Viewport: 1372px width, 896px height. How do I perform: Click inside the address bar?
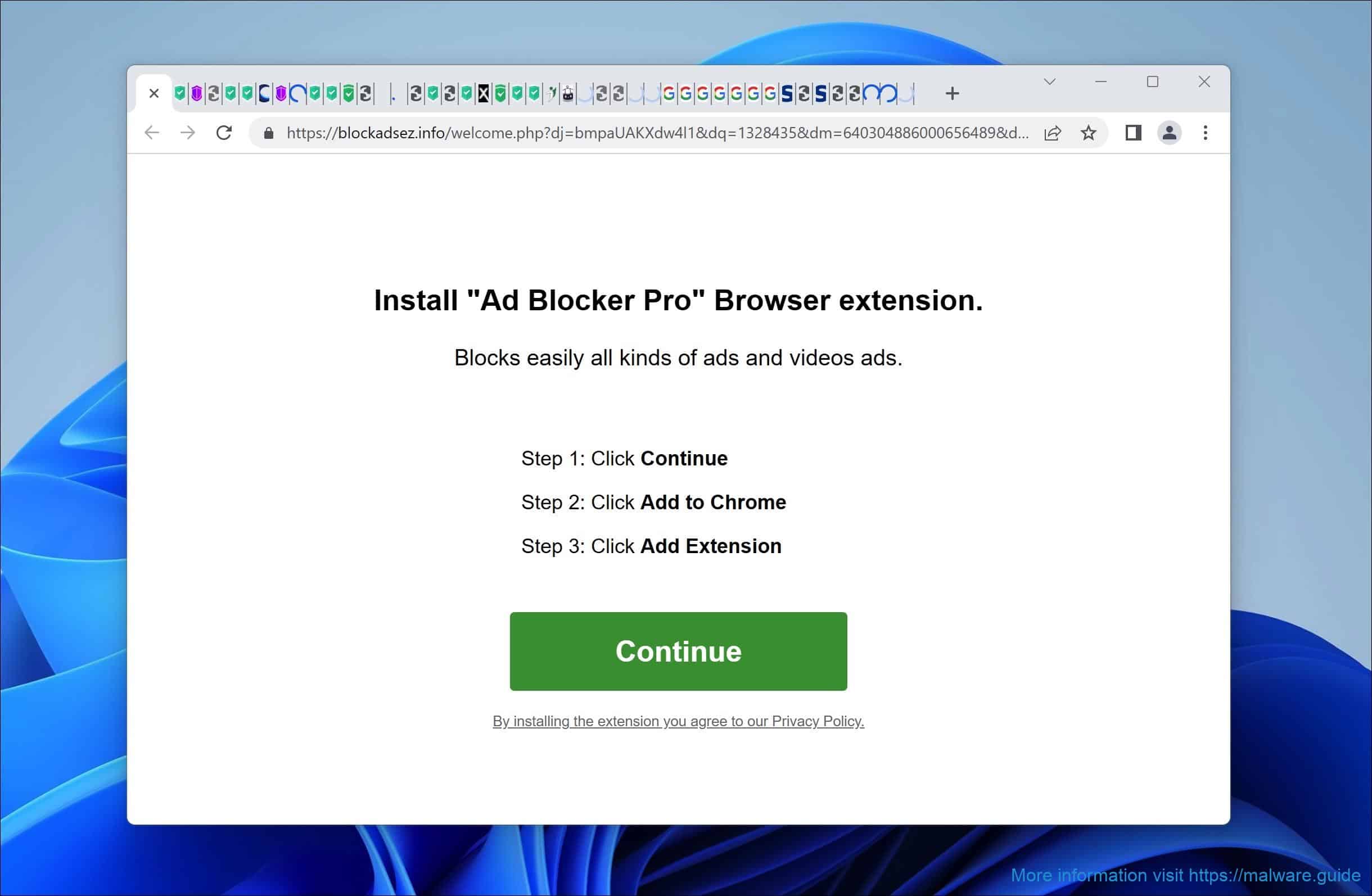pyautogui.click(x=634, y=133)
